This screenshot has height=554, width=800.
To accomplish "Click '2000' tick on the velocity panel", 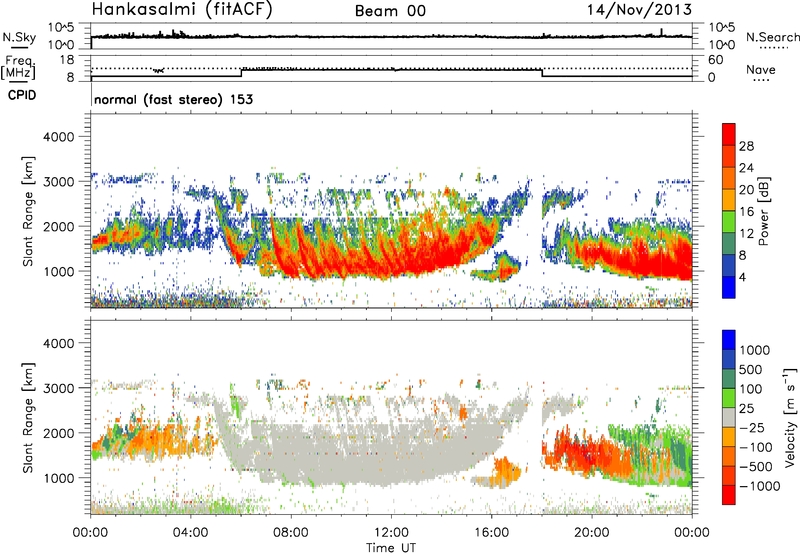I will point(59,433).
